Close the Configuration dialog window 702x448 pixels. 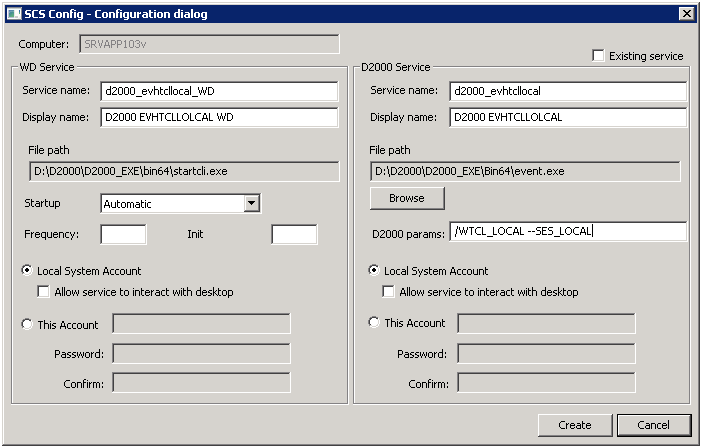[x=686, y=13]
